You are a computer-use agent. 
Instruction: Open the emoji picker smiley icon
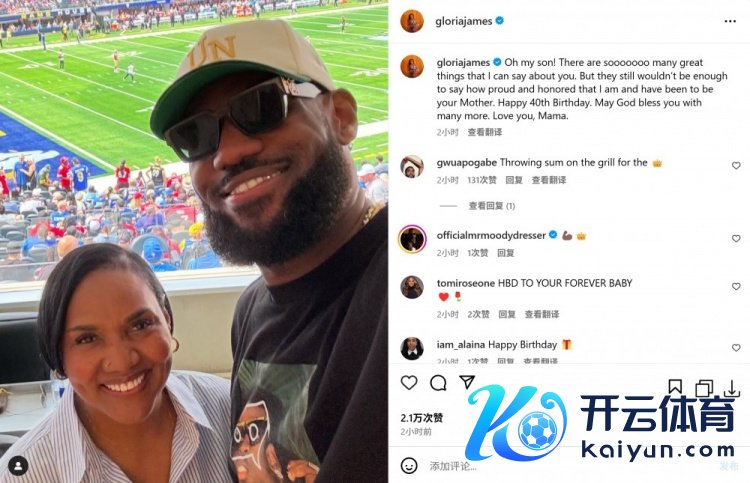(x=409, y=465)
